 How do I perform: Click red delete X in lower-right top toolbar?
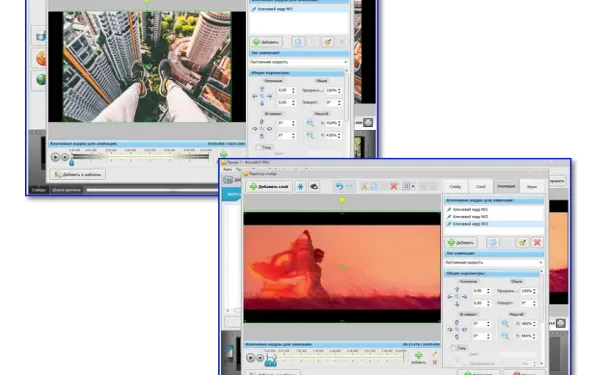click(394, 187)
